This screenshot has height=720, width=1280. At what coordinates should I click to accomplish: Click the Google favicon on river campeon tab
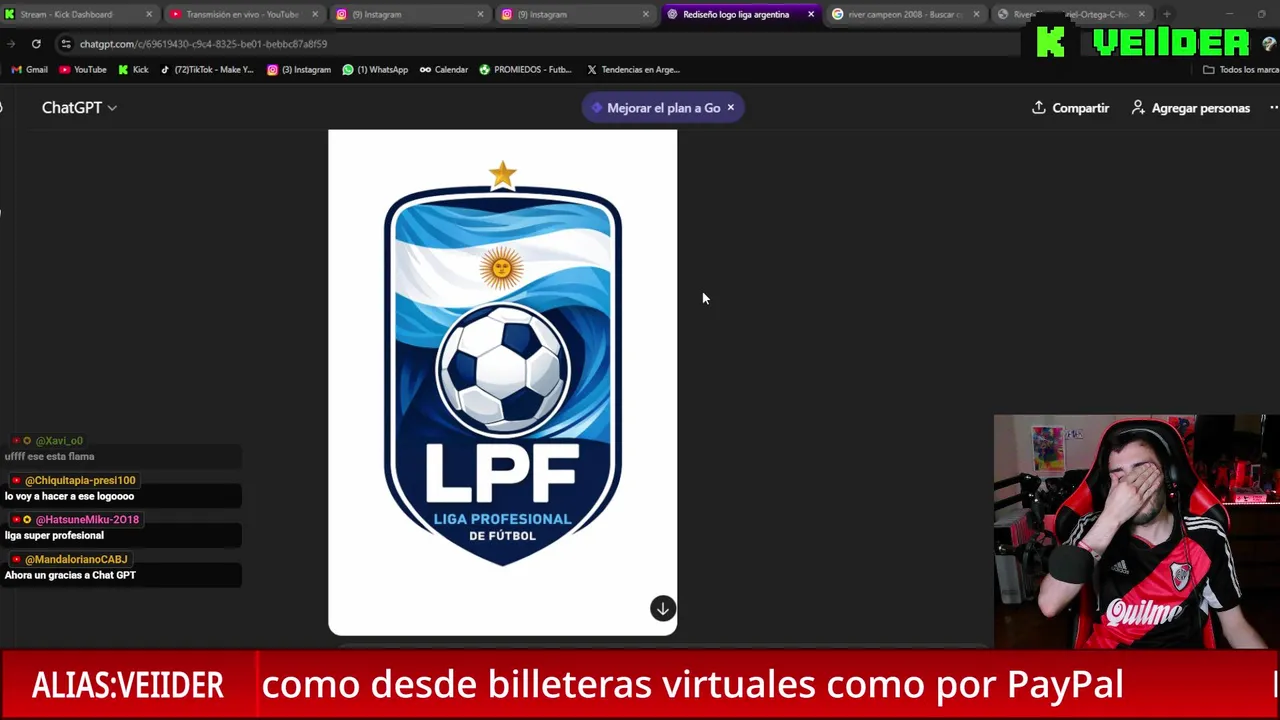point(838,14)
